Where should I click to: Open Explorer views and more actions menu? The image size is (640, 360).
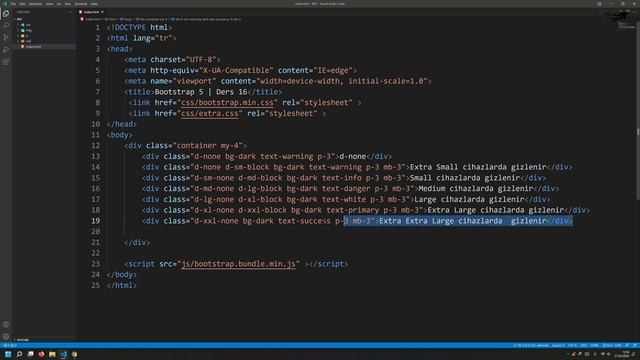pos(70,12)
